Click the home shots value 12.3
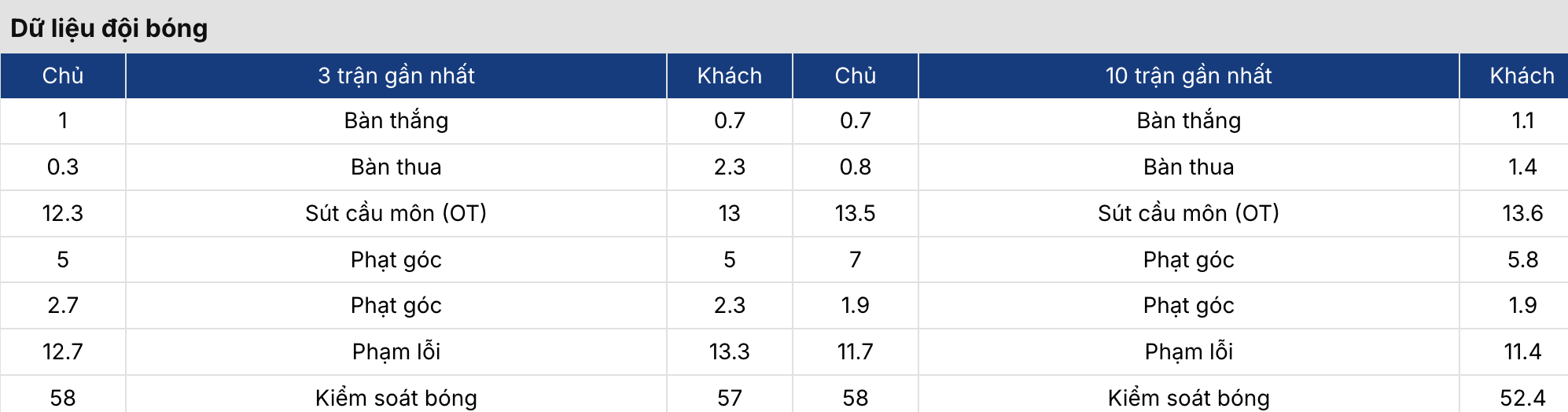The image size is (1568, 412). coord(63,213)
